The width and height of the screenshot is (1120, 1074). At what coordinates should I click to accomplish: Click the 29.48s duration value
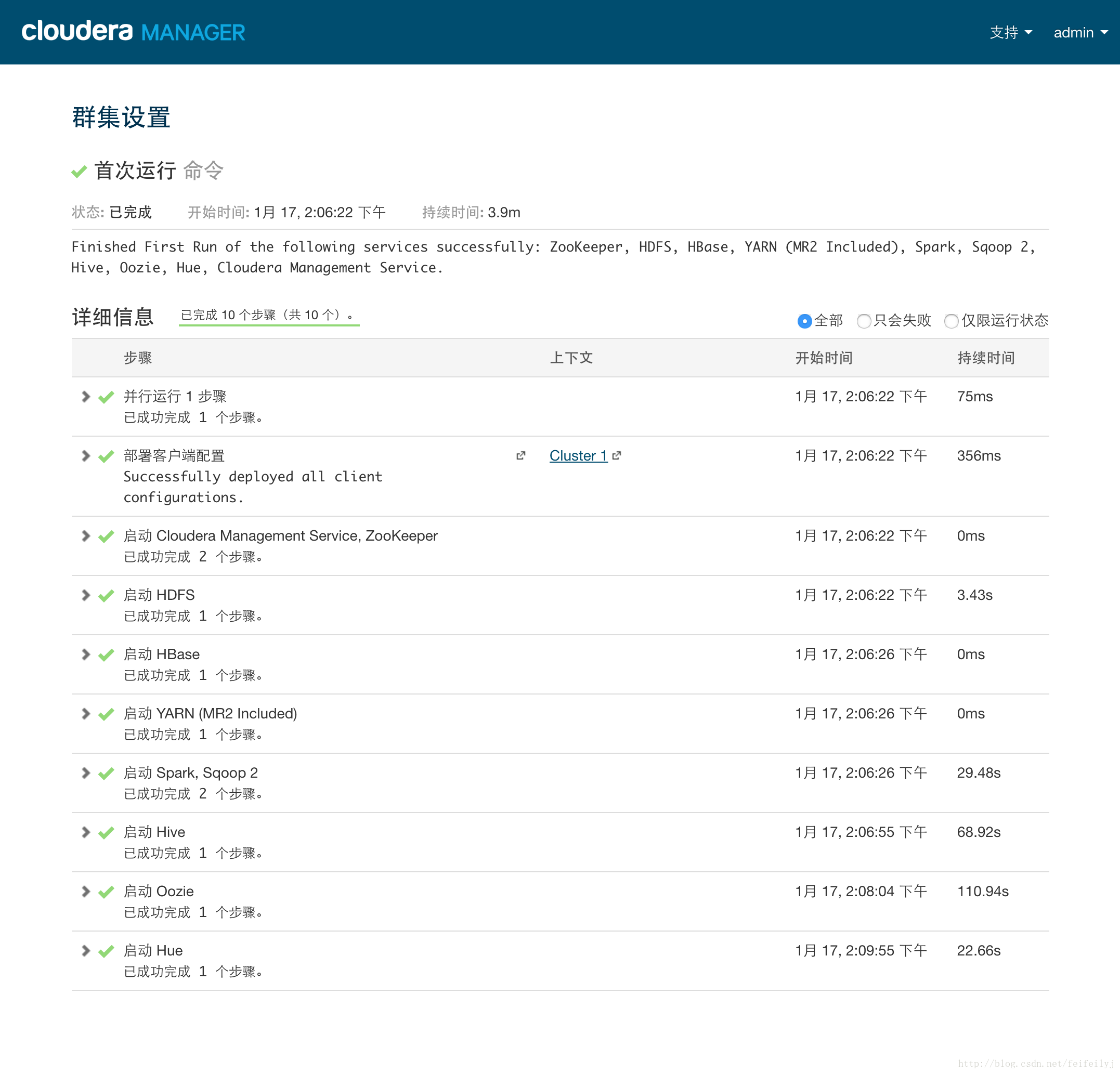tap(979, 773)
